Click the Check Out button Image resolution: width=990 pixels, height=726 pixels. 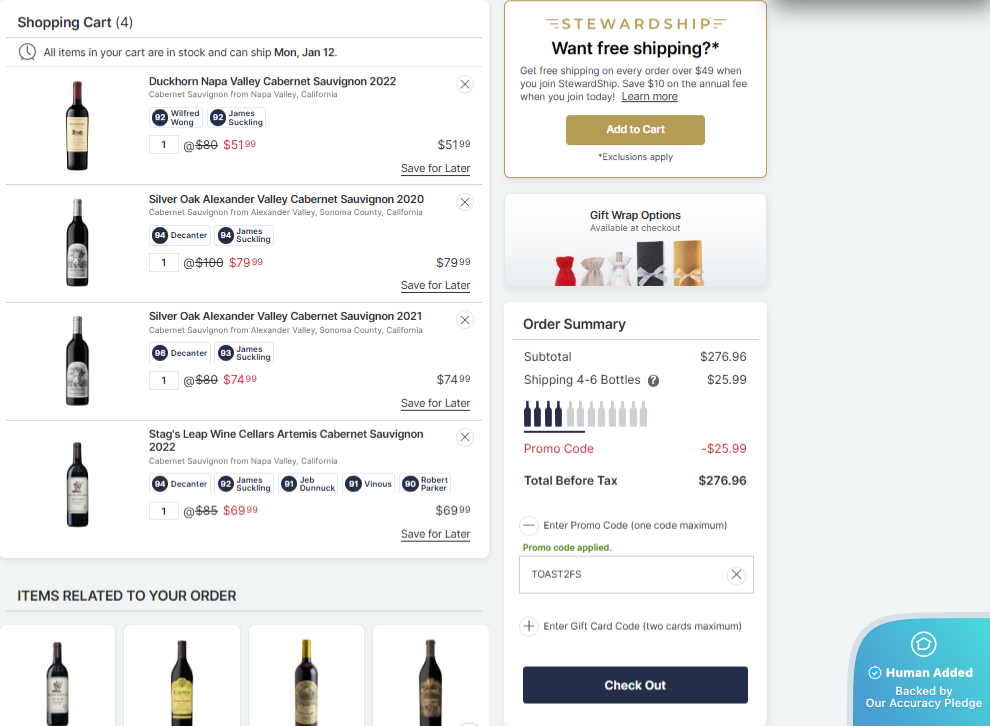(x=635, y=685)
